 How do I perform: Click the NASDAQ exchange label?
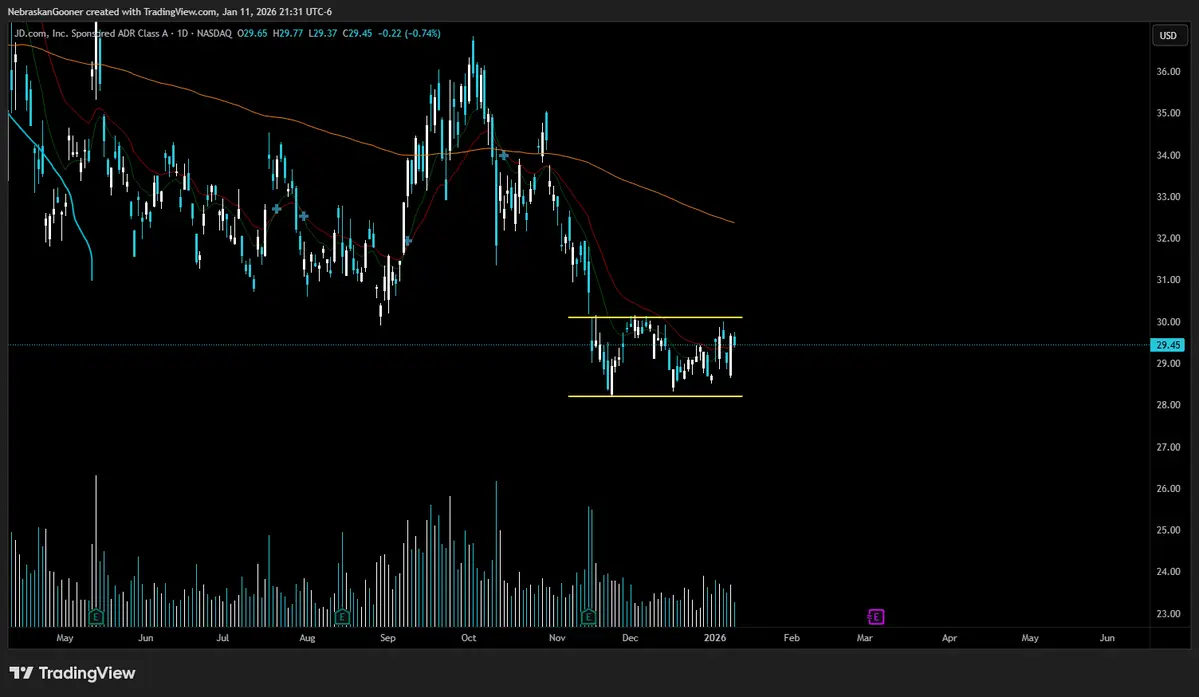[214, 34]
